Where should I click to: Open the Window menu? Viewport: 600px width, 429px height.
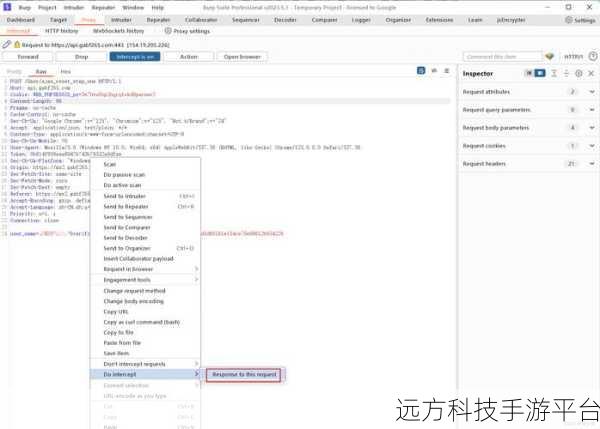point(133,7)
